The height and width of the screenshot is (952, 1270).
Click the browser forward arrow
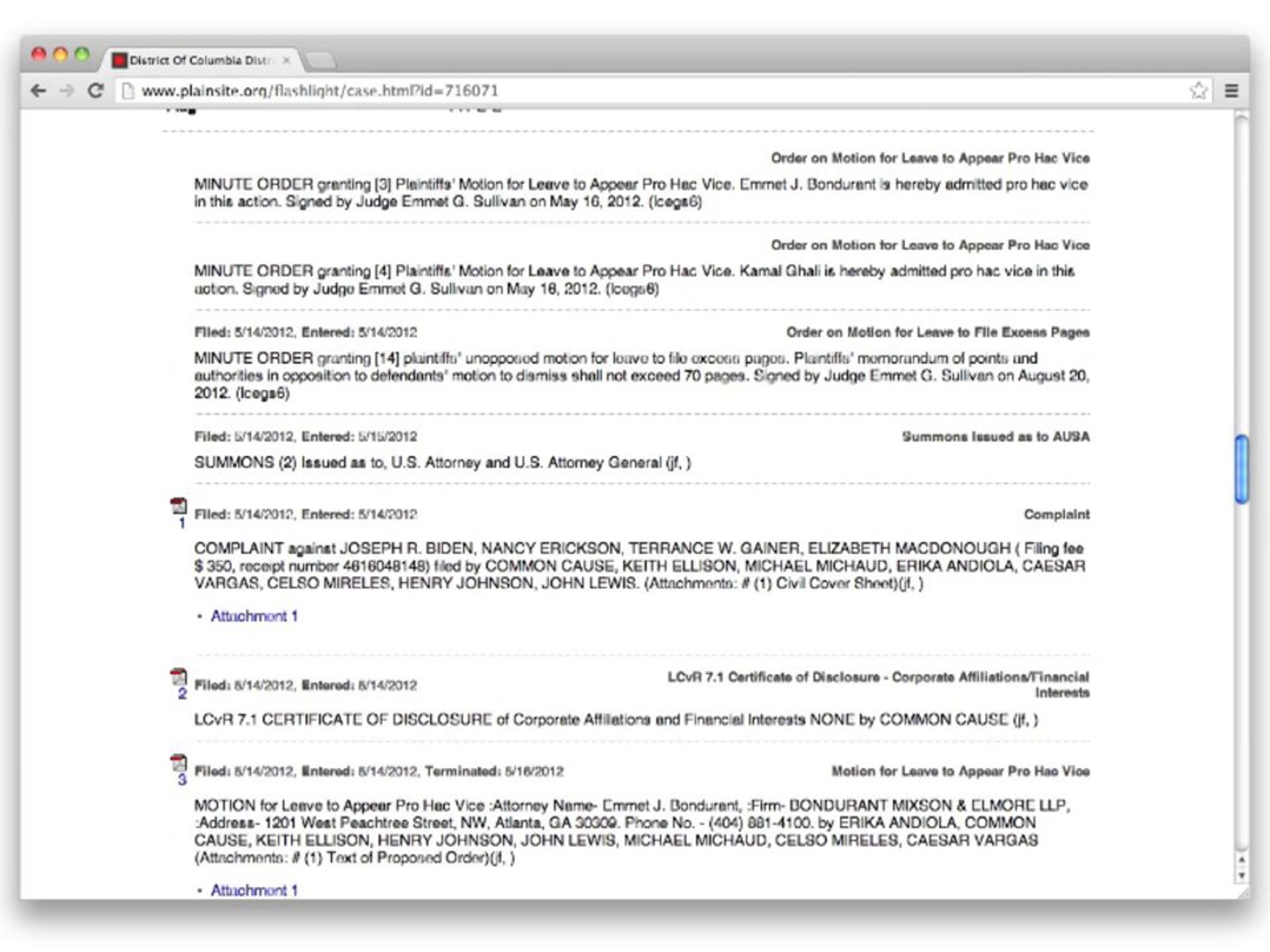[x=67, y=90]
